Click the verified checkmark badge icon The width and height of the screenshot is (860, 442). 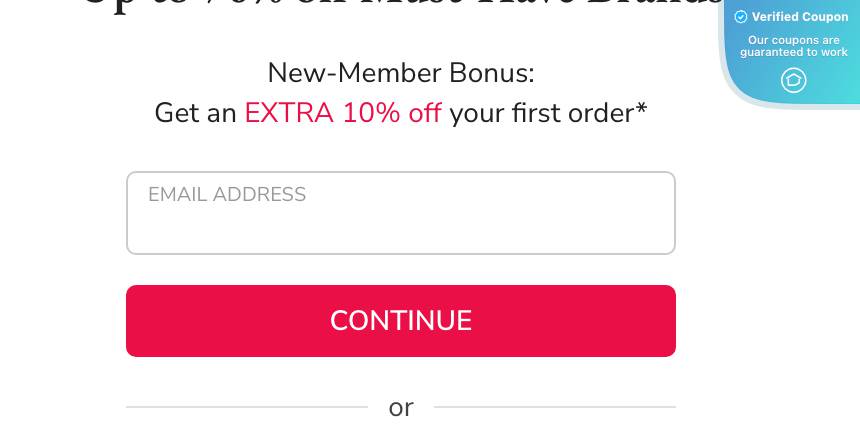[741, 17]
